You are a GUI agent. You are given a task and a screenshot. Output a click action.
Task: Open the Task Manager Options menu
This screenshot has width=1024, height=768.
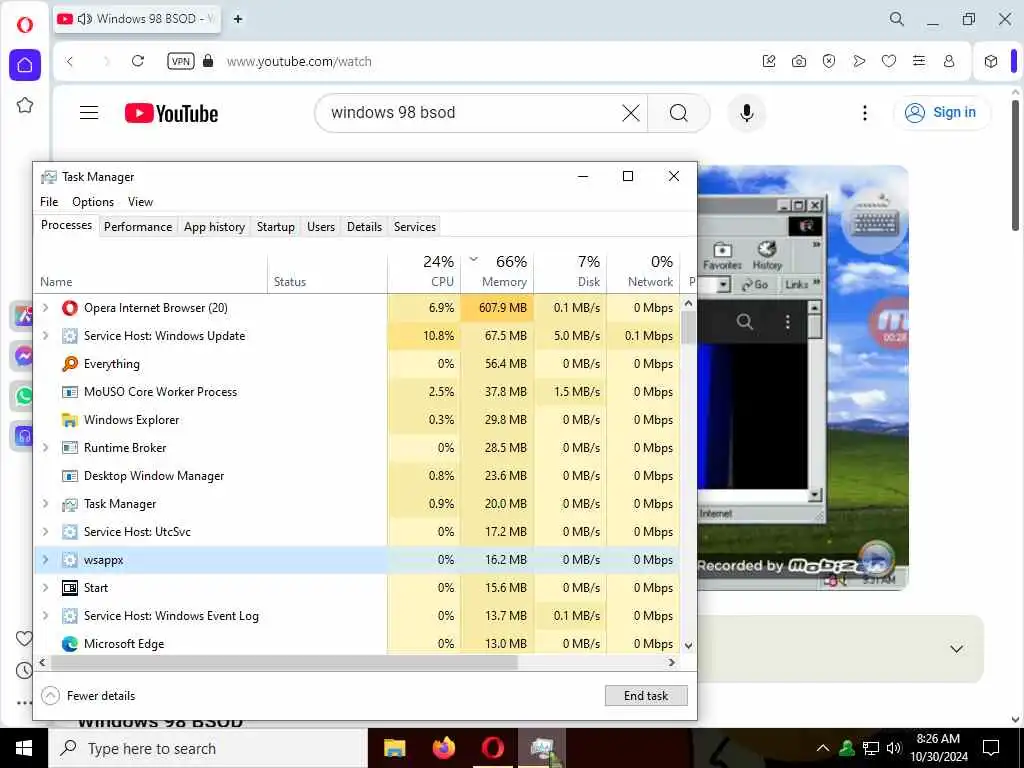(x=93, y=202)
